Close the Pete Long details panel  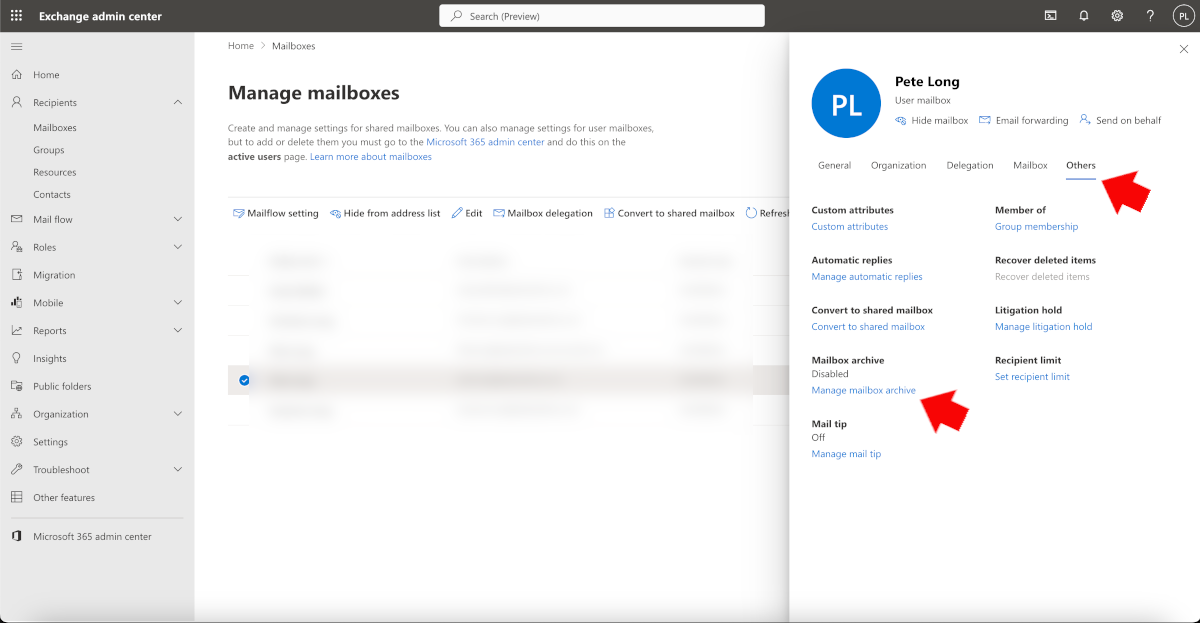(1184, 49)
